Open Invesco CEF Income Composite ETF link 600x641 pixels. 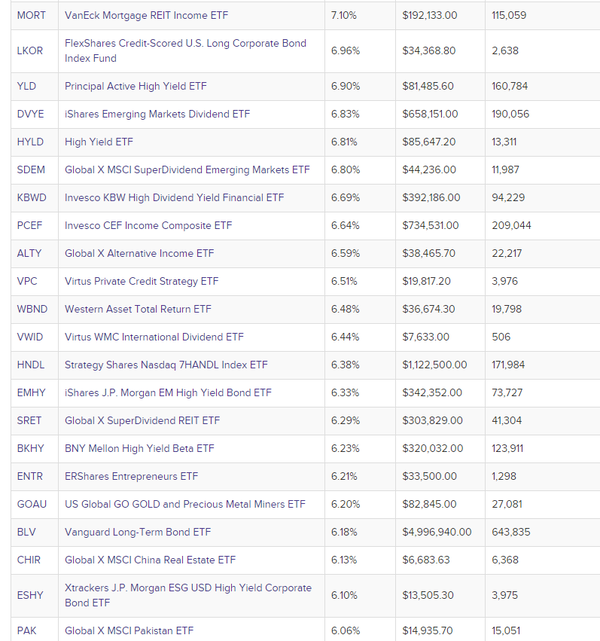pos(148,225)
